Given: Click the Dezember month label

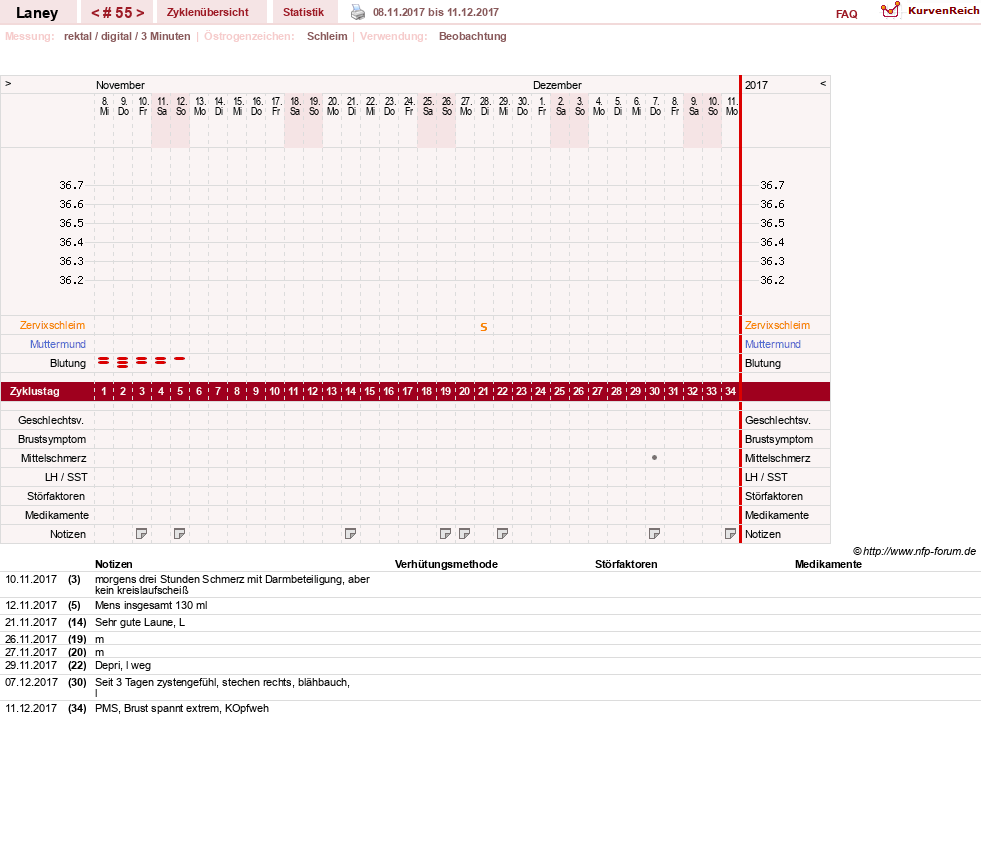Looking at the screenshot, I should coord(557,85).
